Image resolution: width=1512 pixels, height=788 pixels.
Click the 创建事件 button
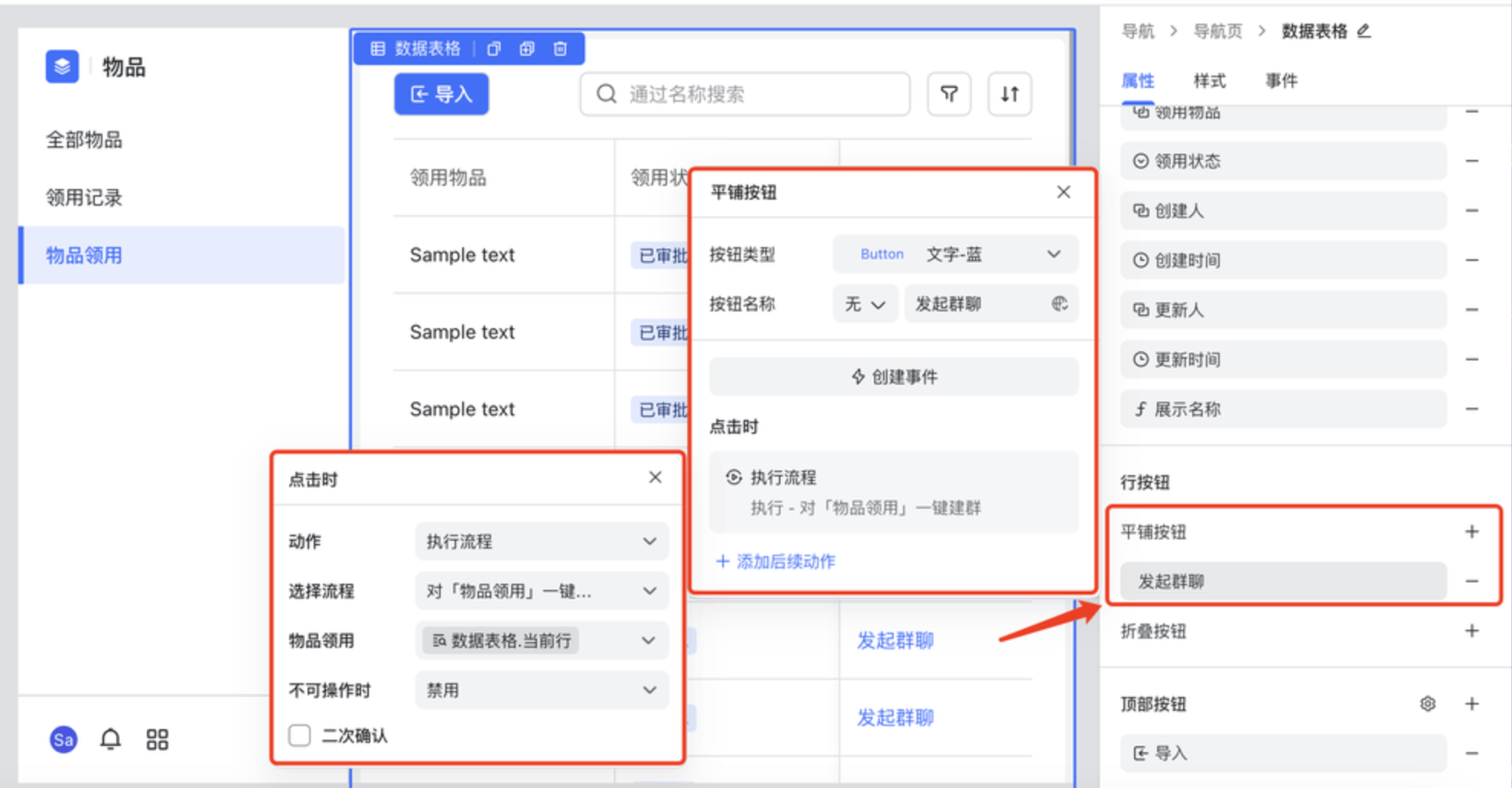point(894,376)
